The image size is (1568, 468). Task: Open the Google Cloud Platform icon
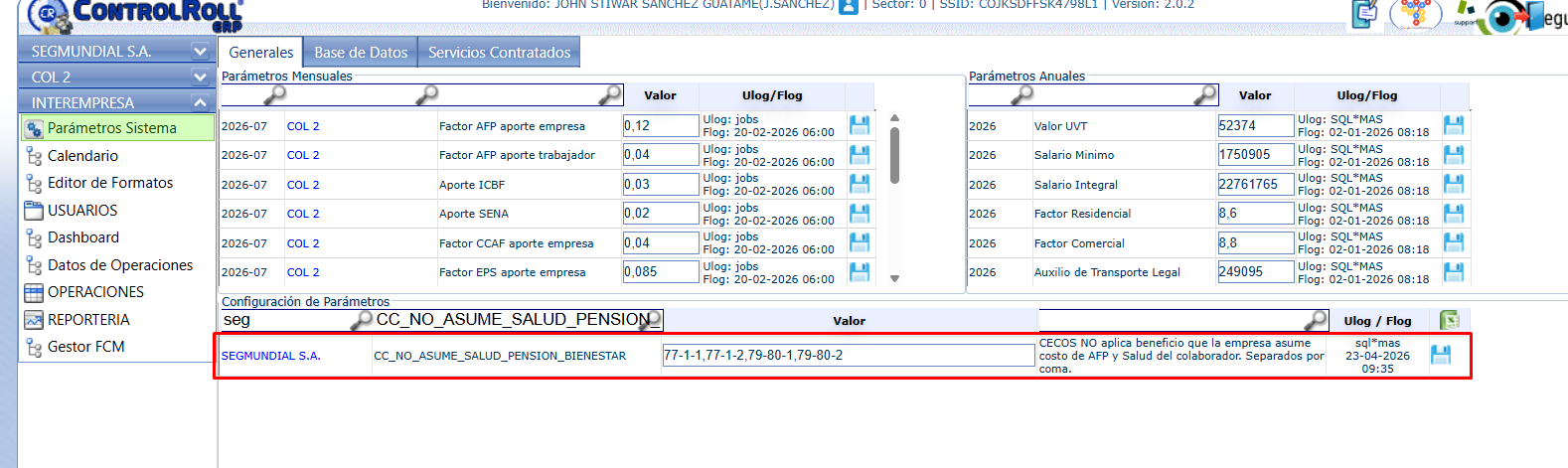(x=1415, y=14)
